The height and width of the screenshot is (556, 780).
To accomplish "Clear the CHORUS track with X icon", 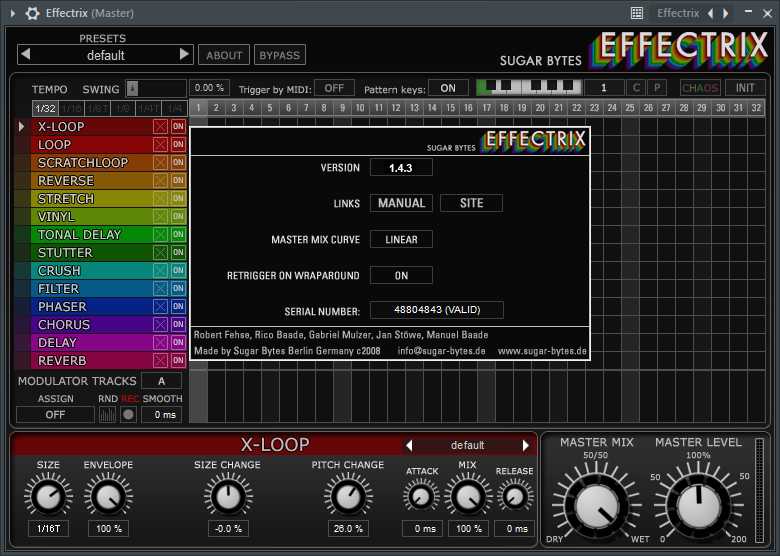I will coord(160,324).
